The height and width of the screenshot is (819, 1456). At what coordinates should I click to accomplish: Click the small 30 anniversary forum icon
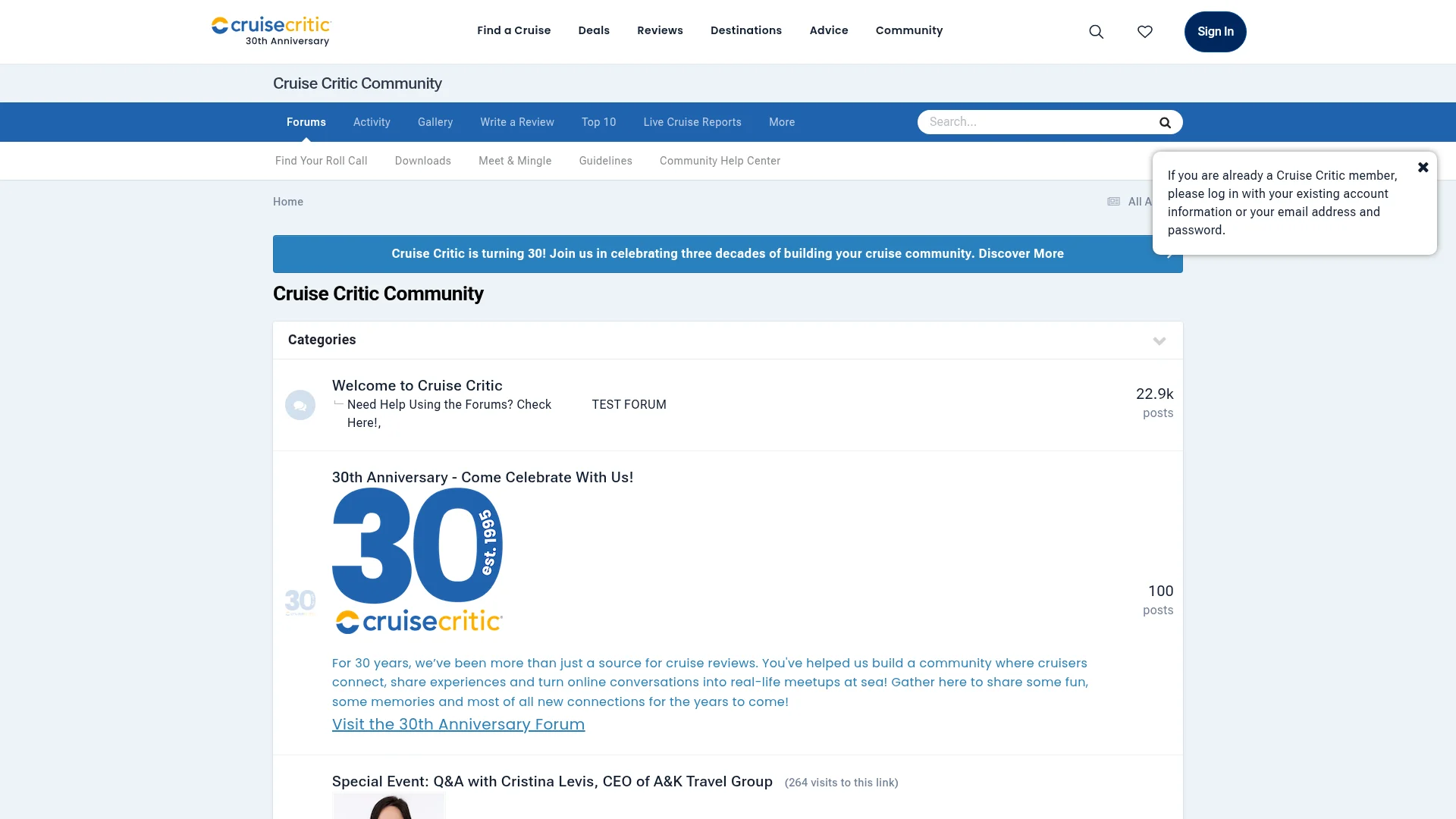pyautogui.click(x=300, y=602)
